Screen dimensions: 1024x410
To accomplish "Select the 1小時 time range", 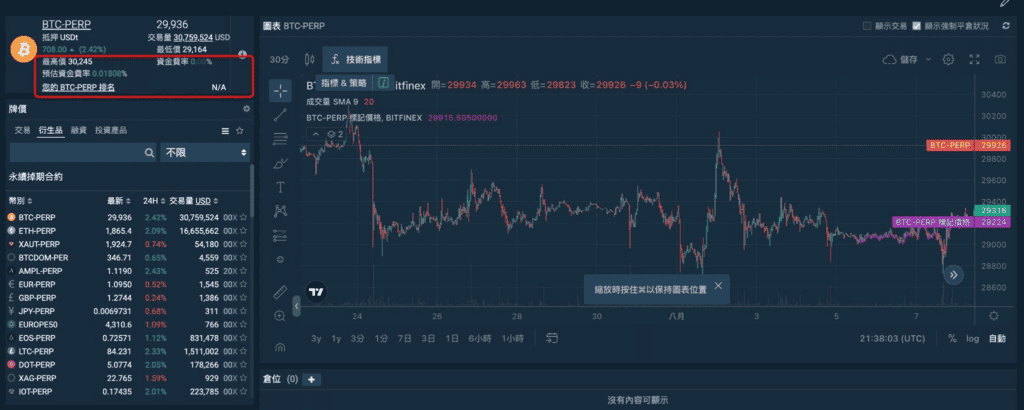I will click(x=513, y=338).
